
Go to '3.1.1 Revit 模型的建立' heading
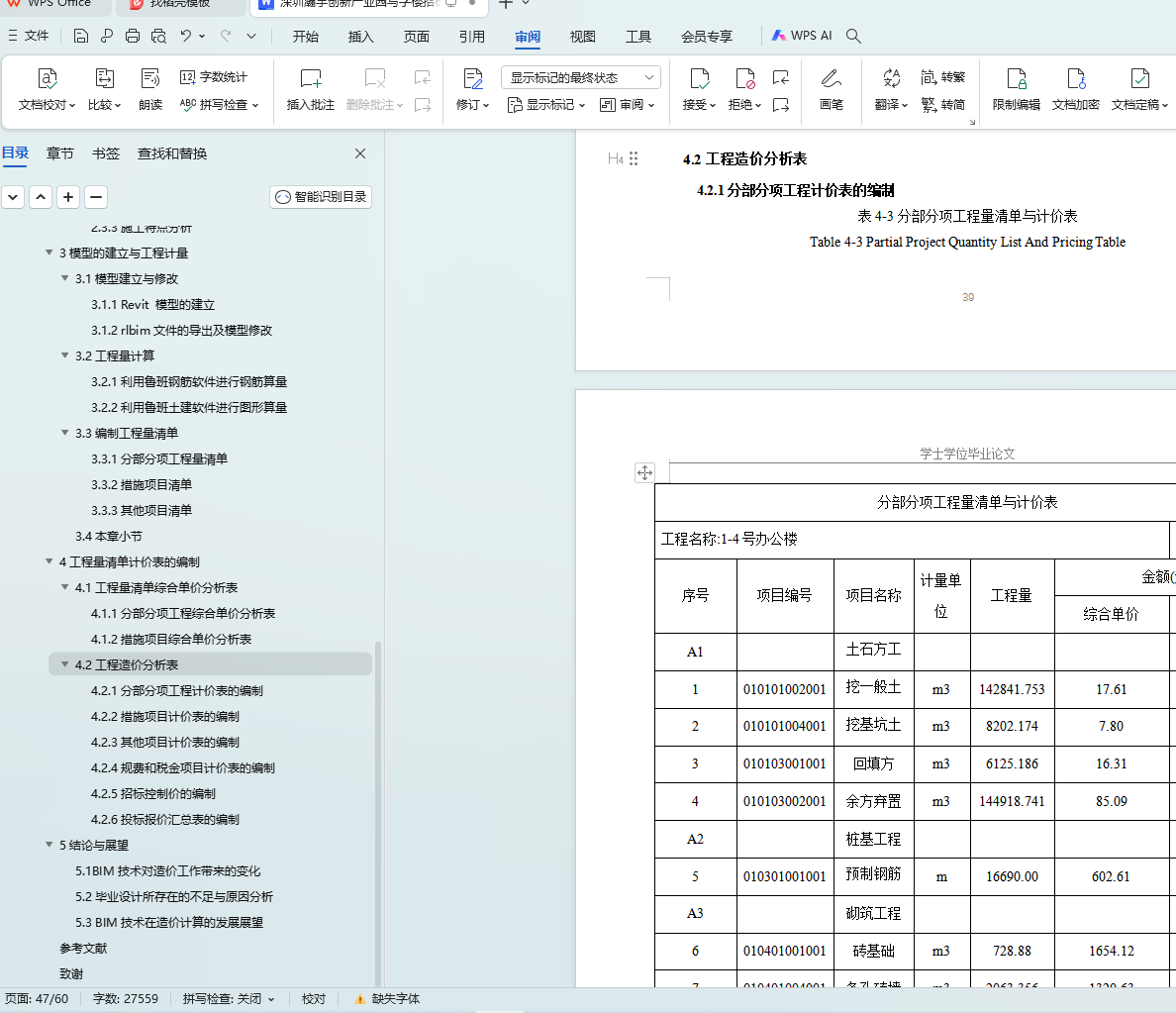click(x=153, y=305)
